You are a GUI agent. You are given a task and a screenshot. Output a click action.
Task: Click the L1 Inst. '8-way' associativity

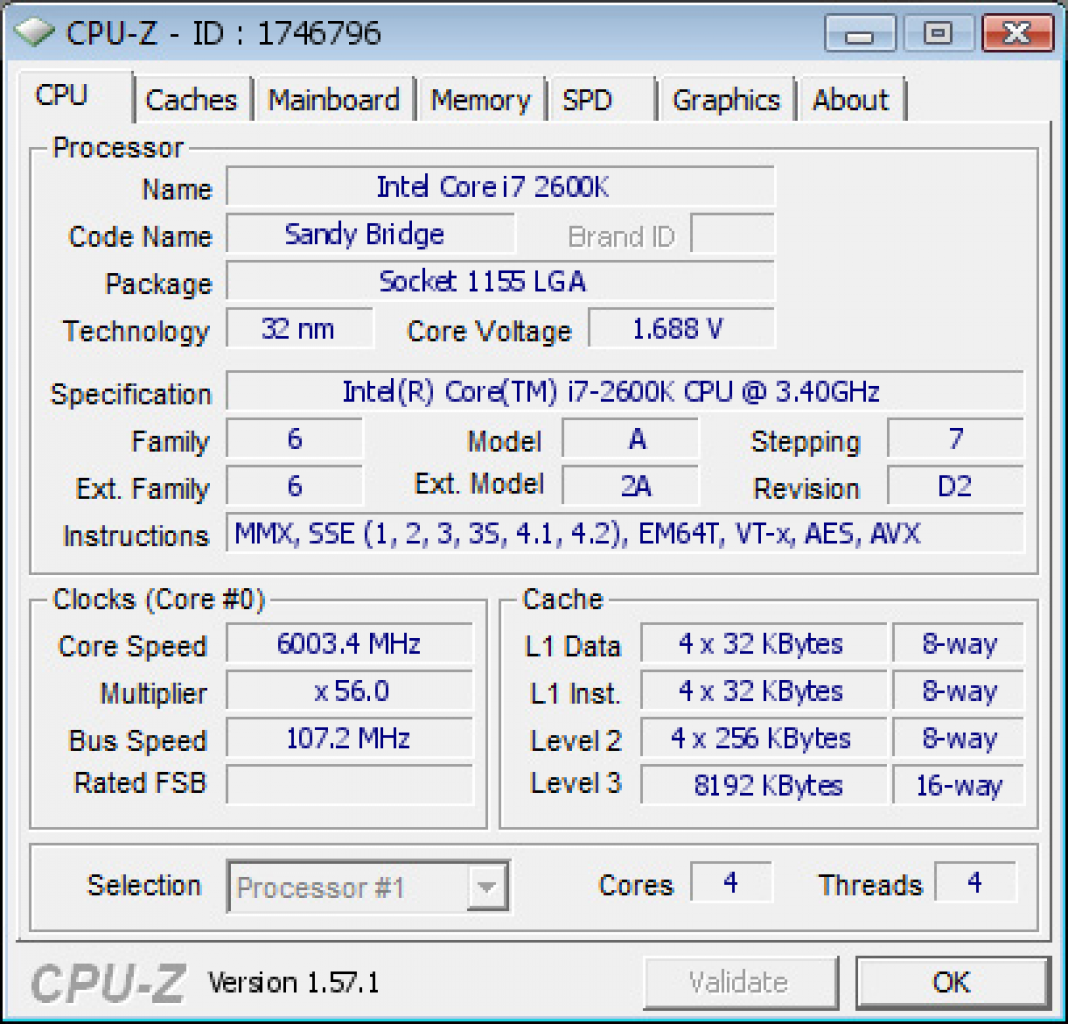[958, 691]
